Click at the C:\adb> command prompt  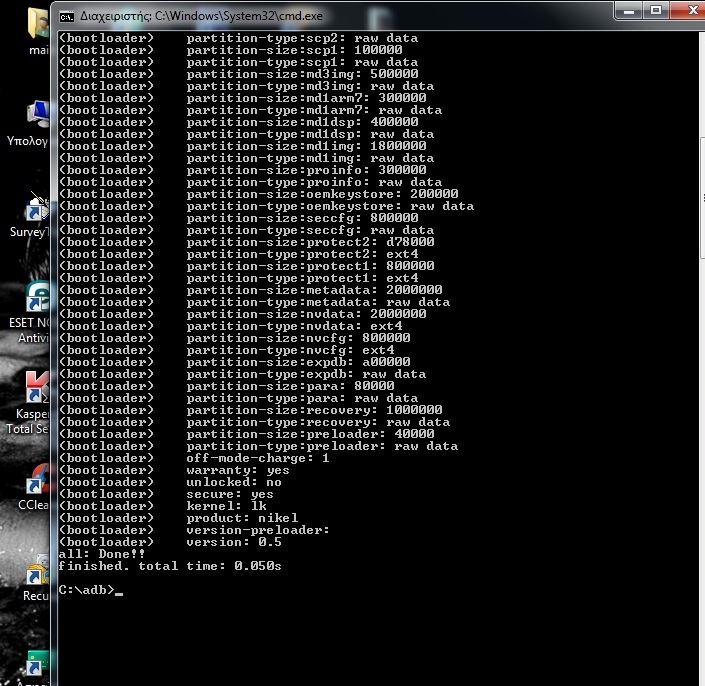tap(90, 590)
